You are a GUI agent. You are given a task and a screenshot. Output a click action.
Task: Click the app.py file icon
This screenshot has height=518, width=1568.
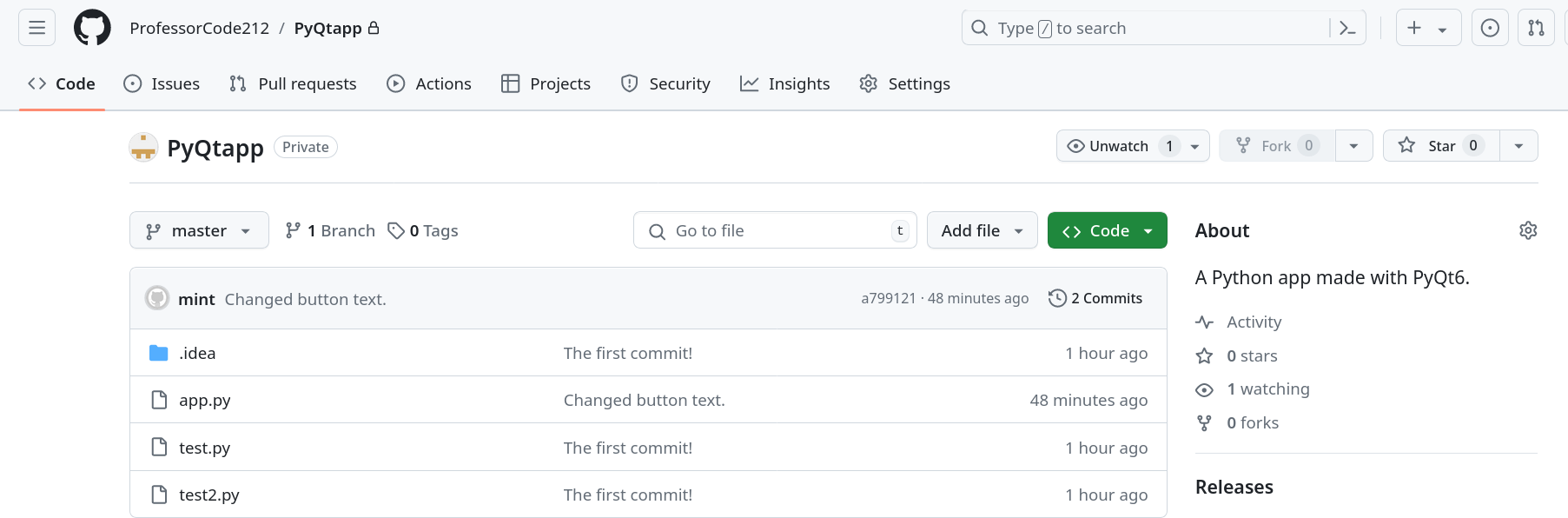tap(159, 400)
